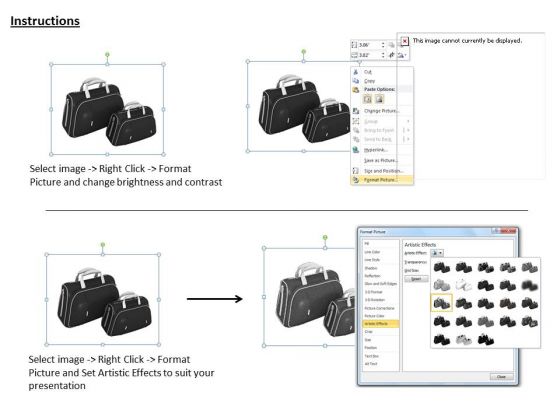Choose the second paste option picture icon
Viewport: 560px width, 420px height.
[379, 99]
